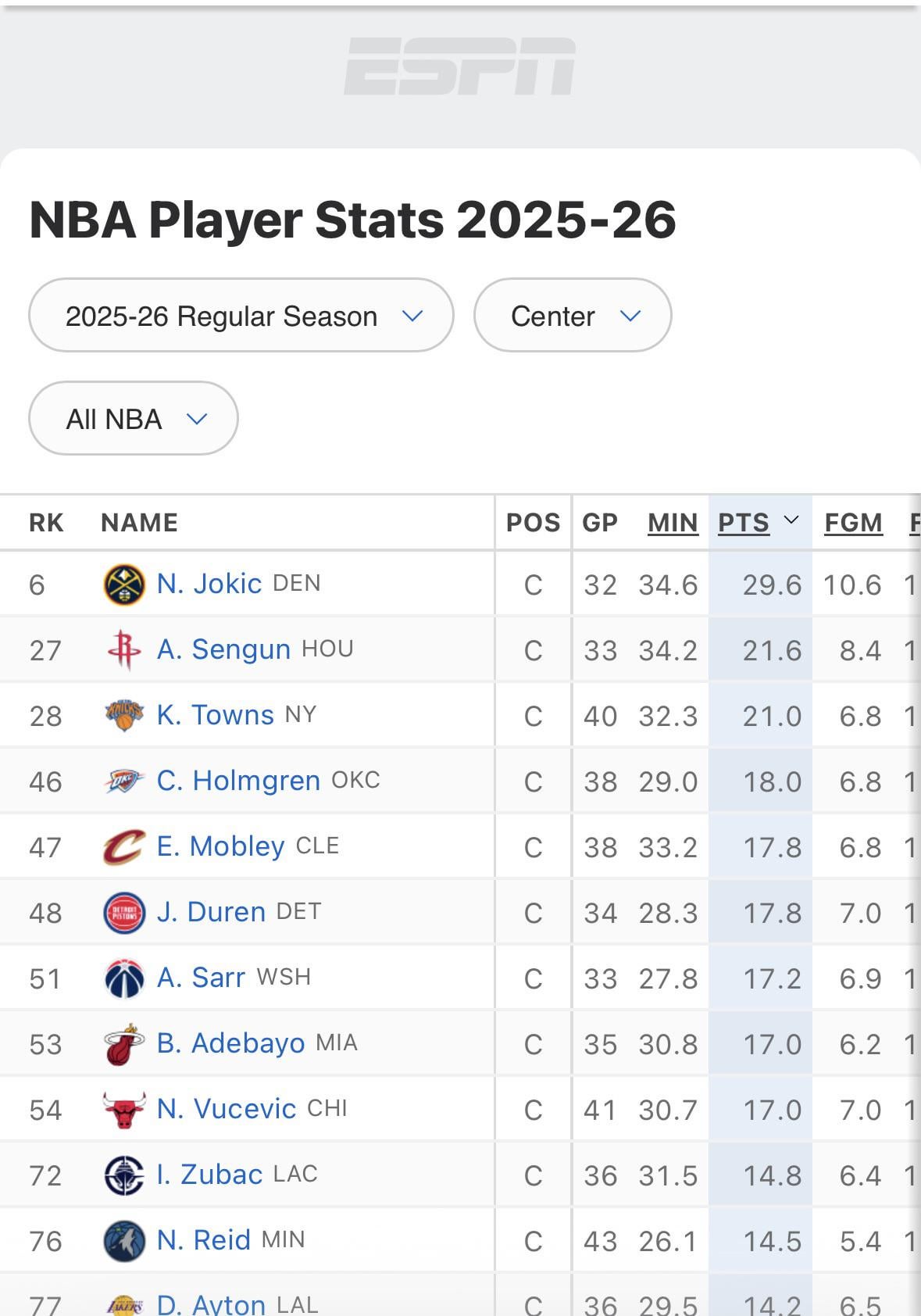The image size is (921, 1316).
Task: Sort table by MIN column header
Action: coord(673,522)
